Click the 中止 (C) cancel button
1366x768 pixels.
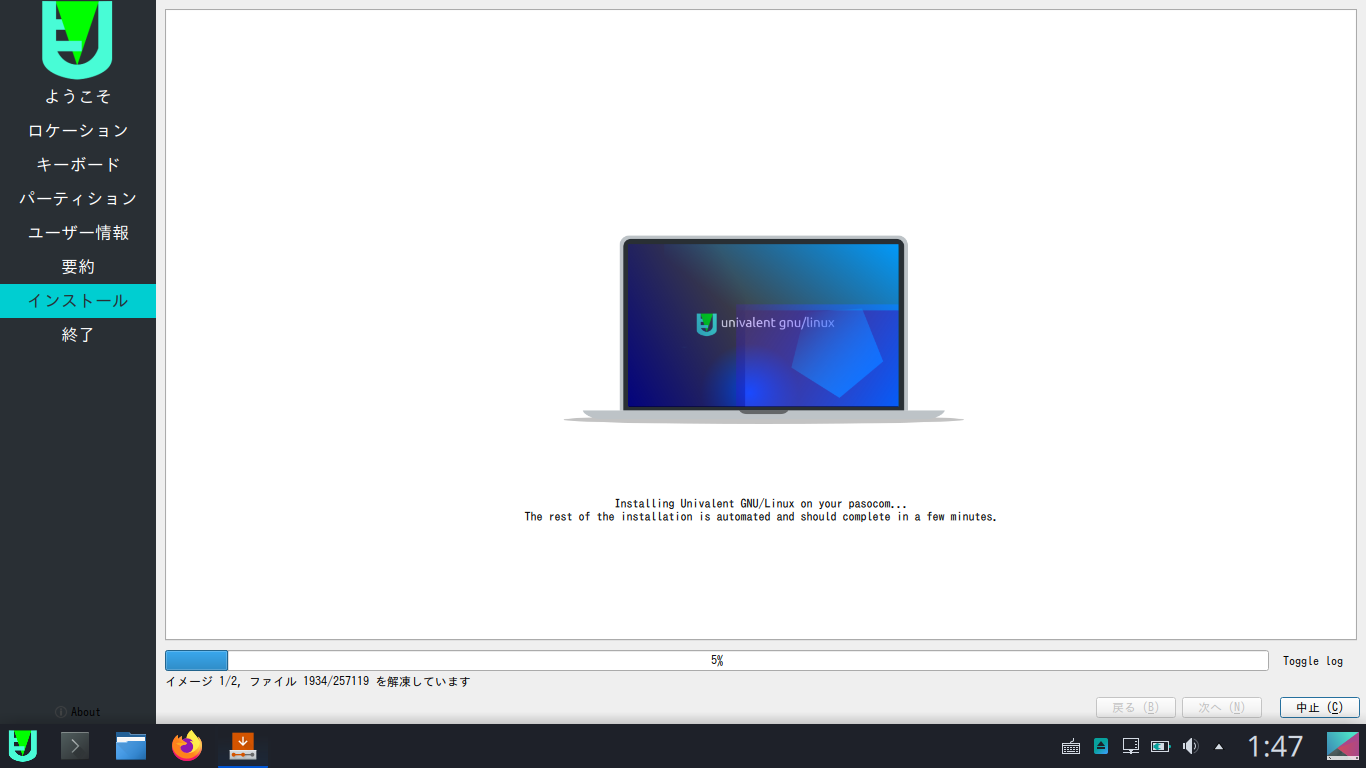click(x=1320, y=707)
